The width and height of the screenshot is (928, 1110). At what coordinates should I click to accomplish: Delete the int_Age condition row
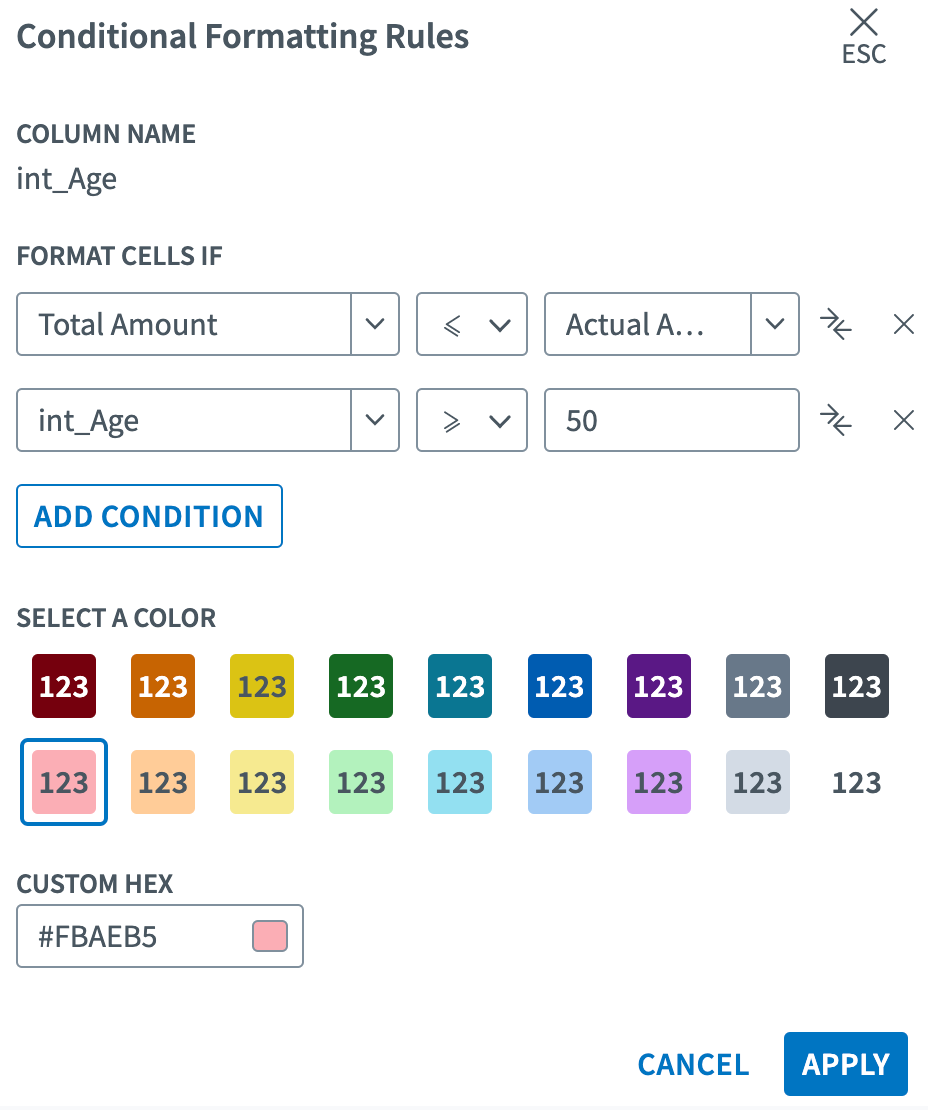903,420
